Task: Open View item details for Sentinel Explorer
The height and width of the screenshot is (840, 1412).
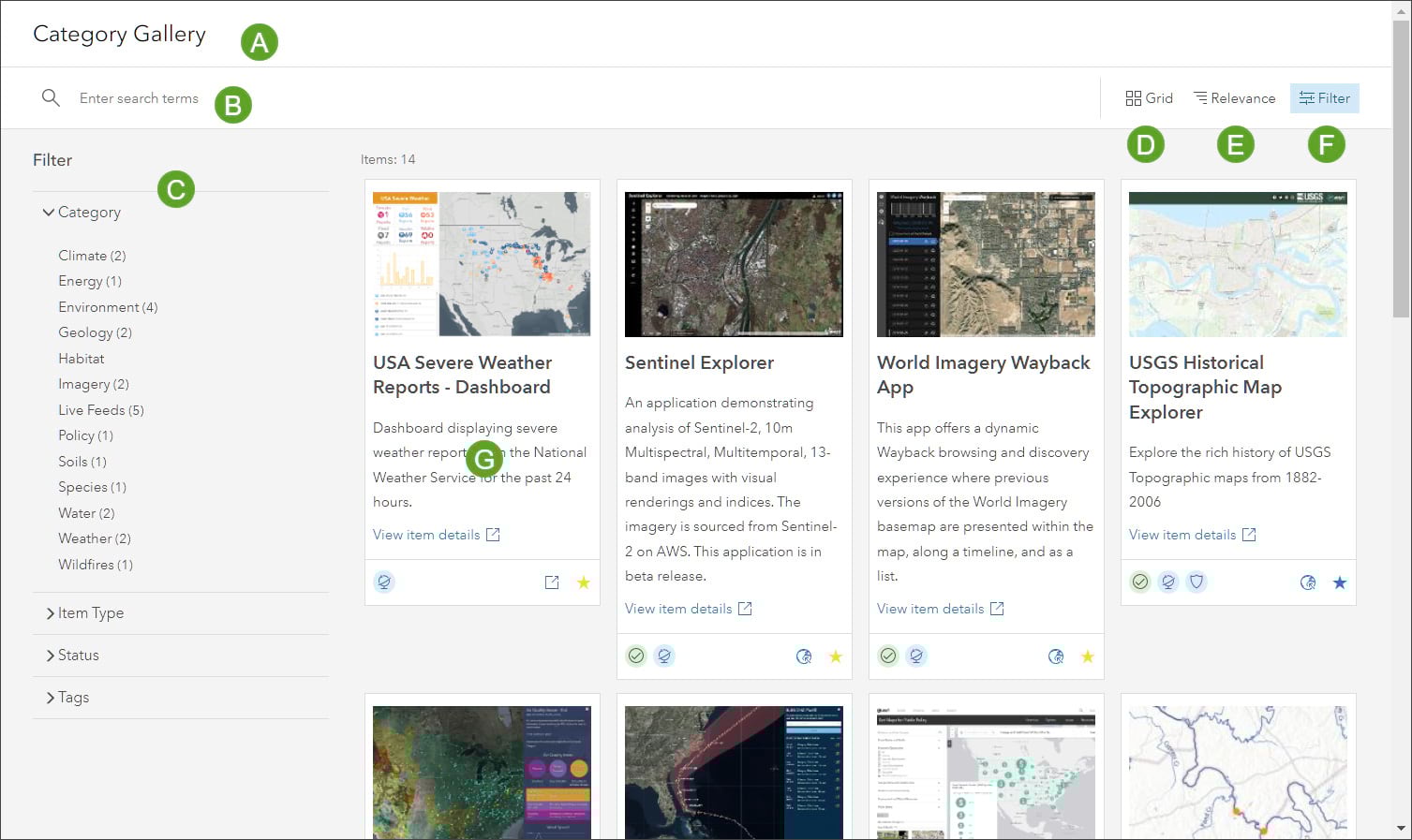Action: pyautogui.click(x=689, y=609)
